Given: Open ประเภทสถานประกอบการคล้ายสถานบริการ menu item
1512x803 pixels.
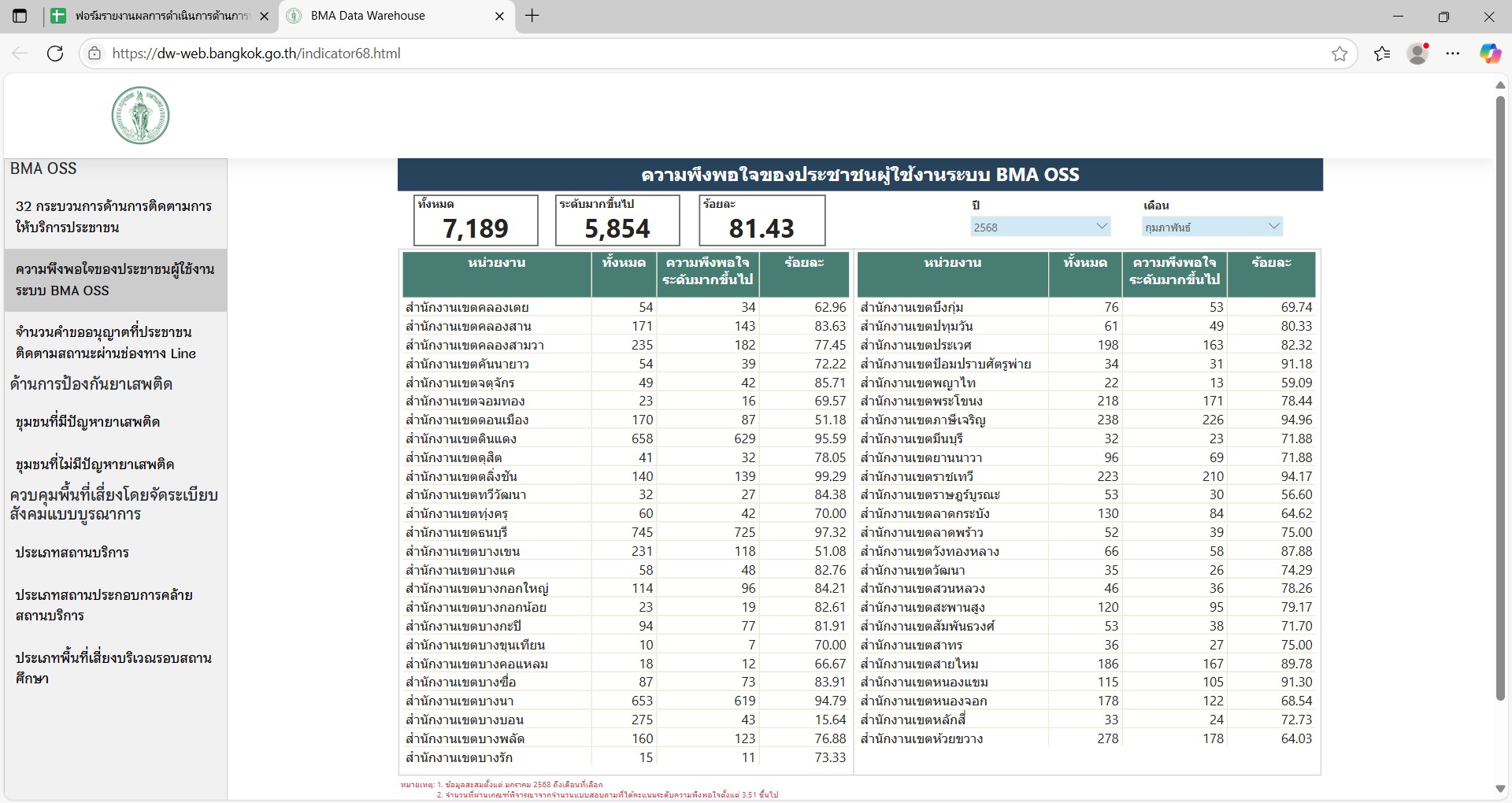Looking at the screenshot, I should pos(115,605).
